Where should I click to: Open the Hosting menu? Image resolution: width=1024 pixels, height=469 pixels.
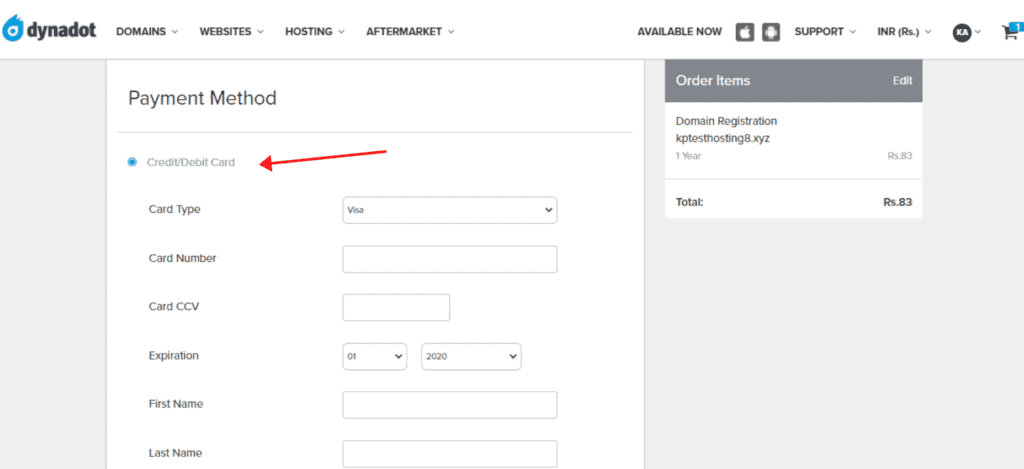pyautogui.click(x=314, y=32)
